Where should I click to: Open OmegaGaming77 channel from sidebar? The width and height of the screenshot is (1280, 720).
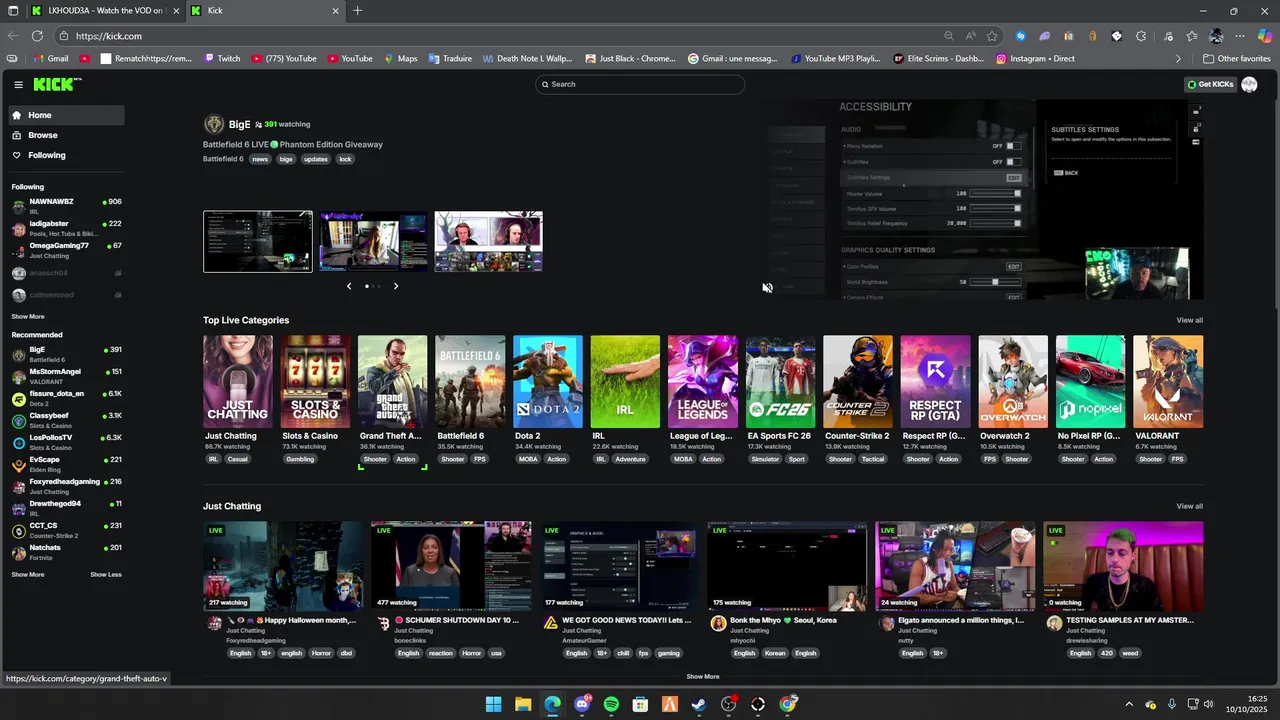tap(67, 250)
